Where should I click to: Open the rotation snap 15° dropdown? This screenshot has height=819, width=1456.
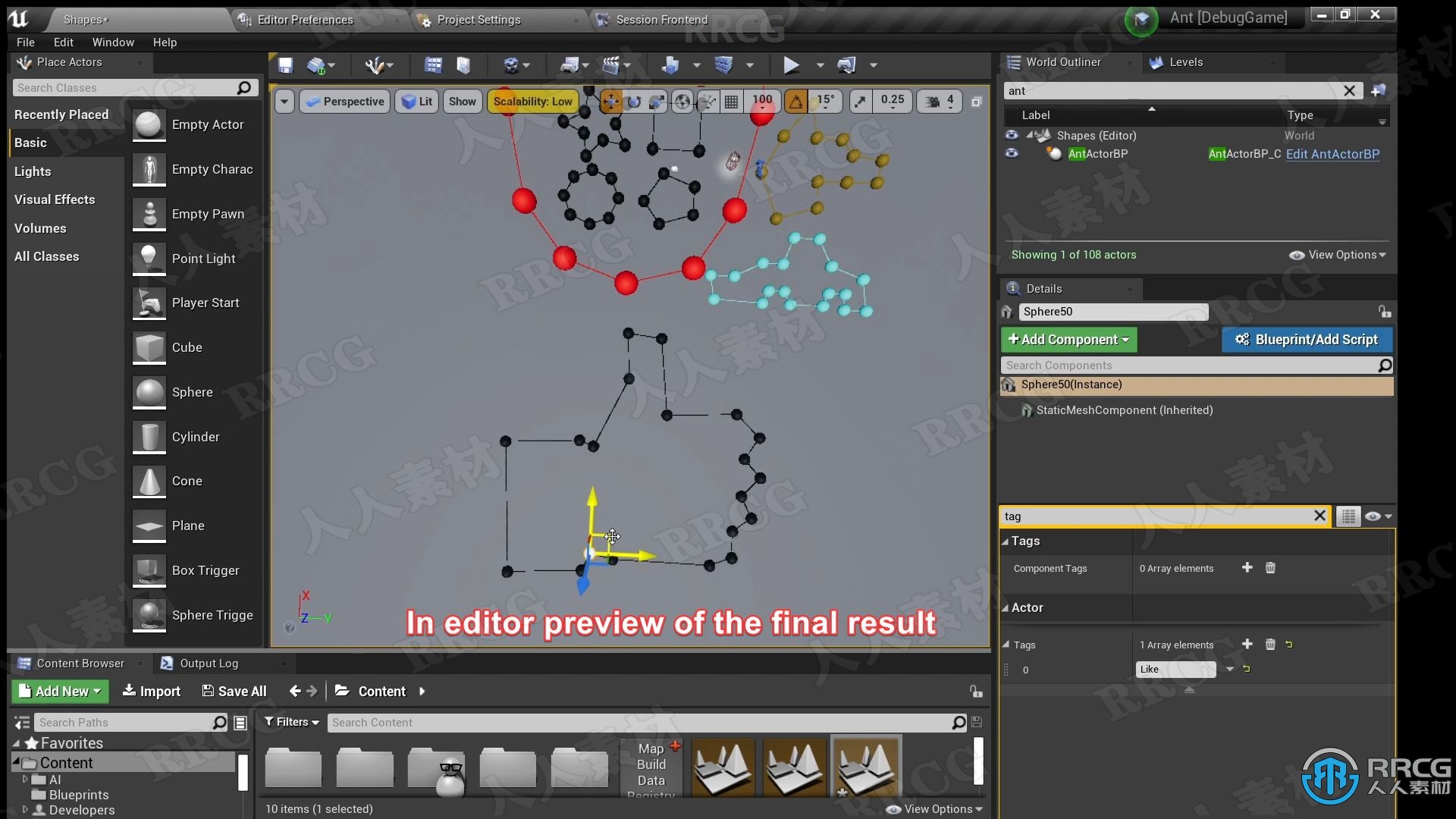click(825, 102)
